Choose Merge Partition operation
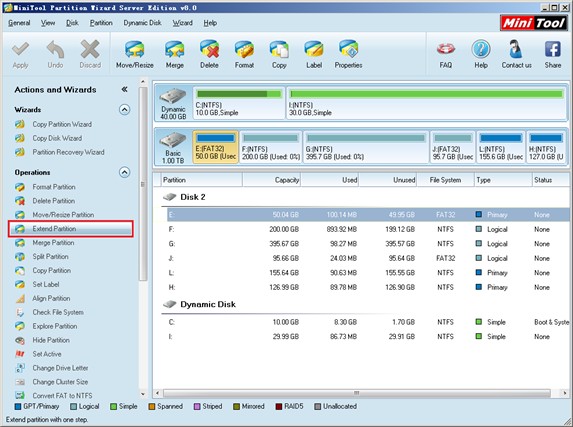The image size is (573, 427). pos(53,243)
